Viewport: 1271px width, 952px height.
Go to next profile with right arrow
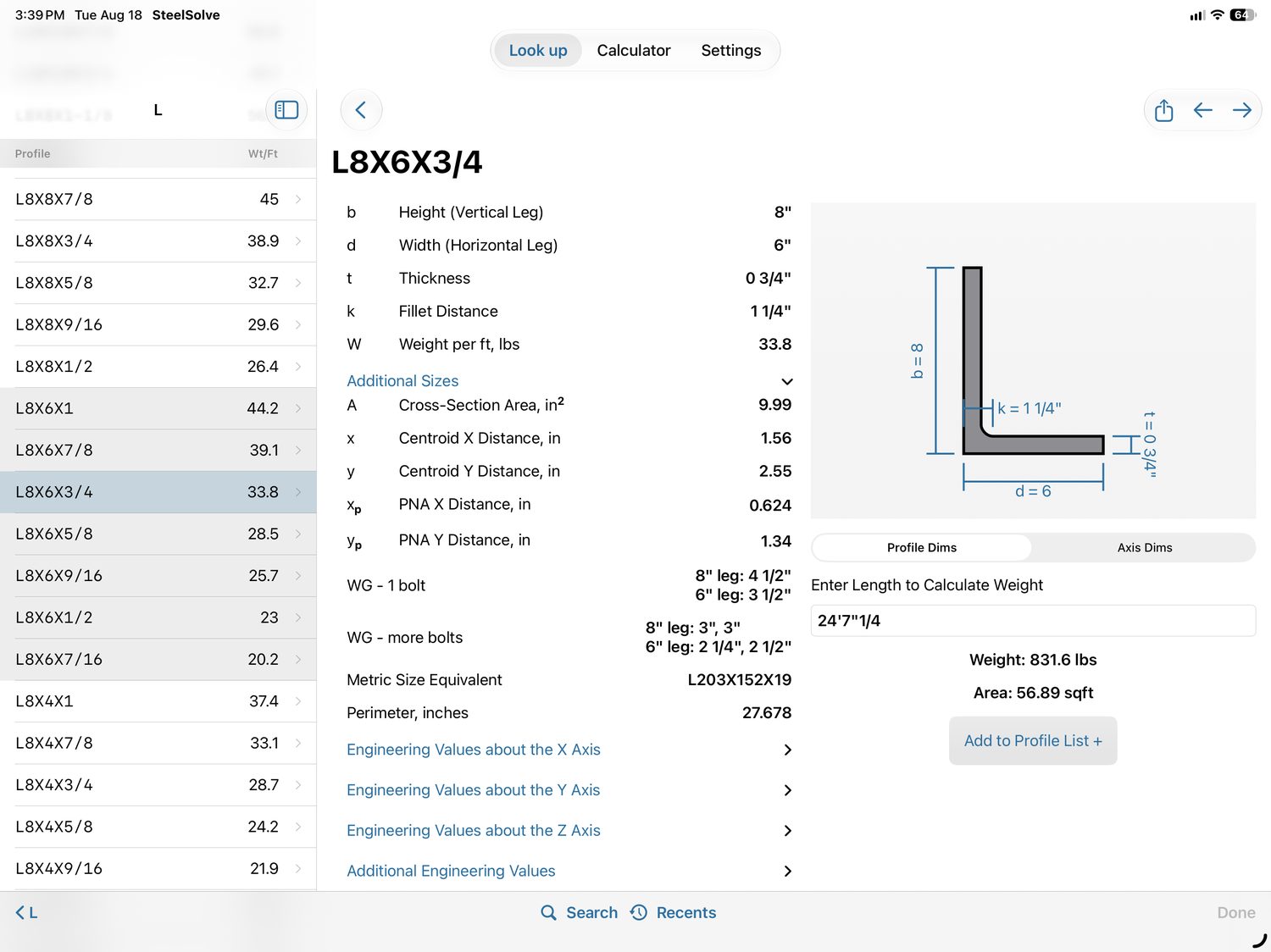(x=1242, y=110)
